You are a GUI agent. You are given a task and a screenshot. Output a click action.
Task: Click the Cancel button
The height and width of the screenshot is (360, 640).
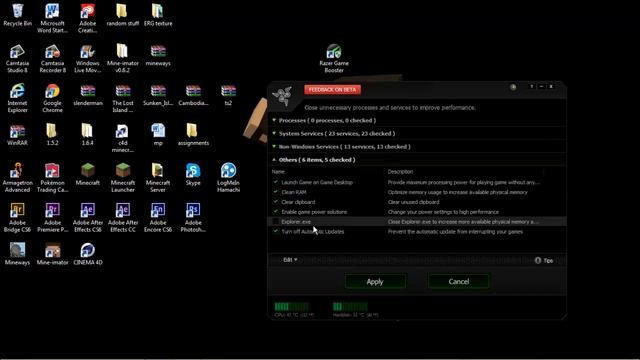click(x=458, y=282)
